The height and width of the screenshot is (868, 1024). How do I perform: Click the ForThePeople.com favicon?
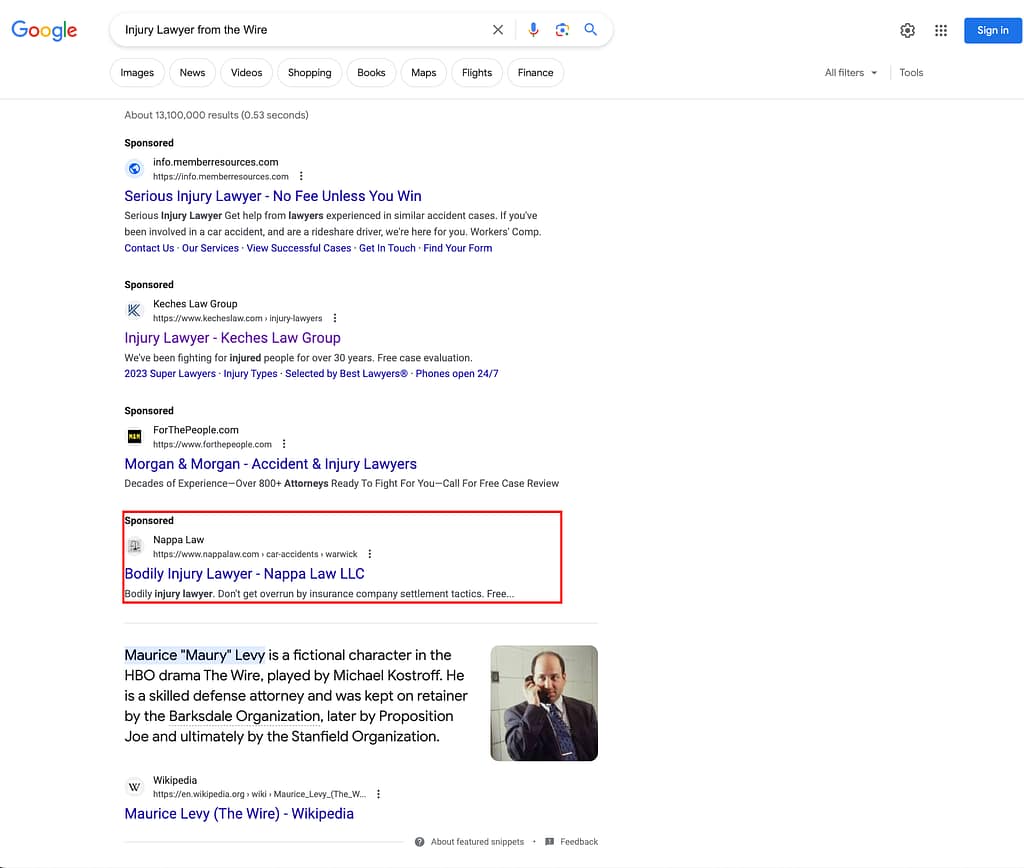[x=135, y=436]
